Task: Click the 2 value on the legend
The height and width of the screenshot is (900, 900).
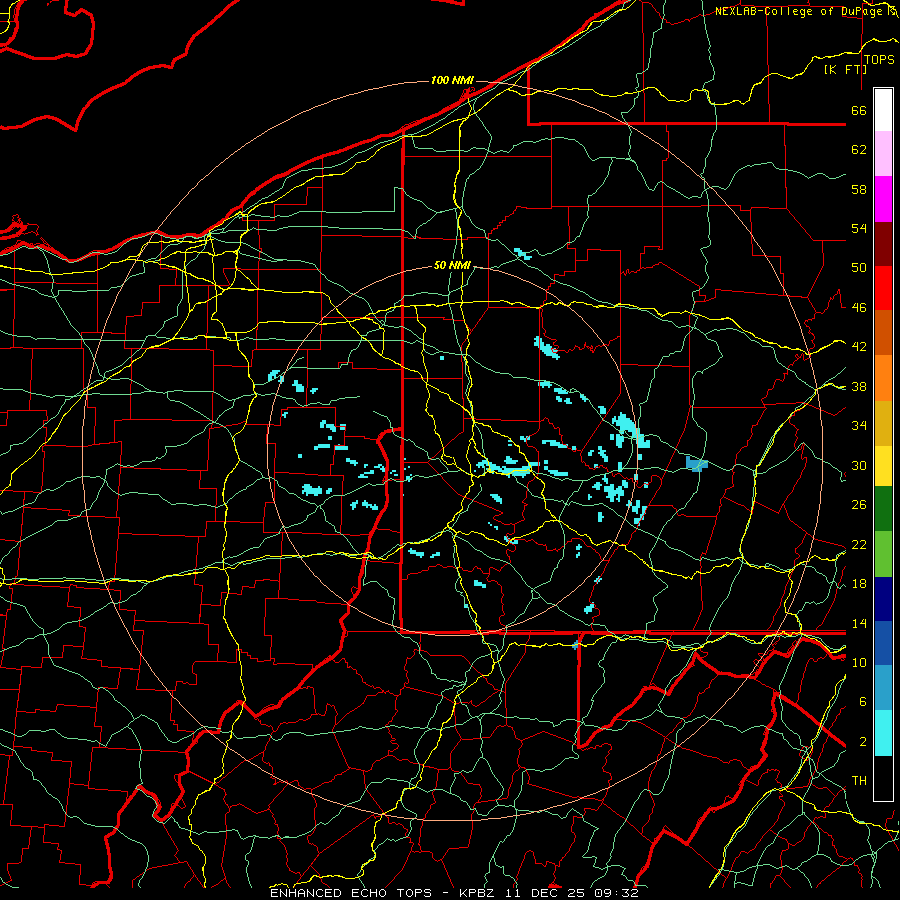Action: [862, 742]
